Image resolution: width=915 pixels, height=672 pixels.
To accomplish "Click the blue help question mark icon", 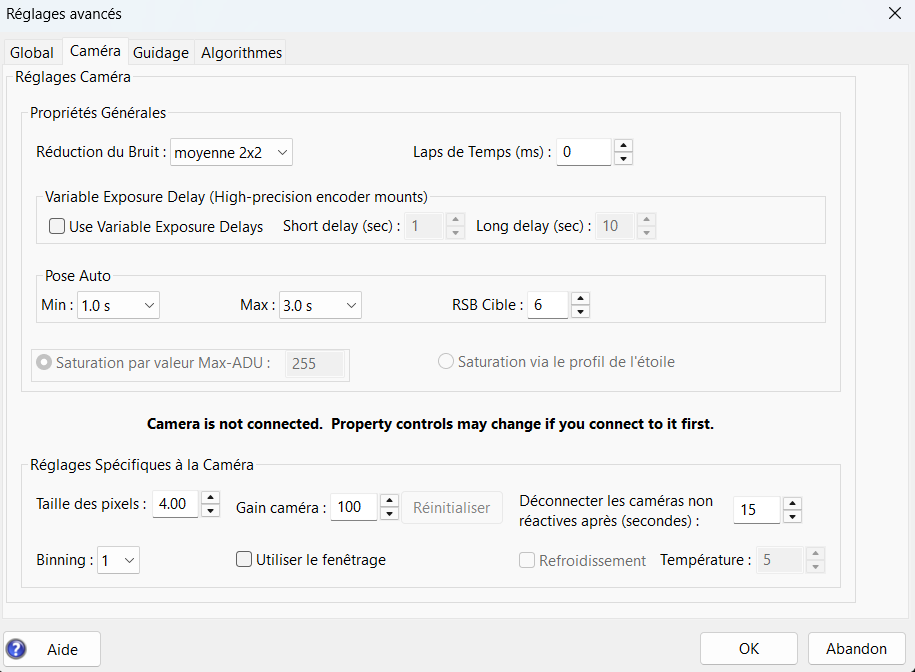I will 17,649.
